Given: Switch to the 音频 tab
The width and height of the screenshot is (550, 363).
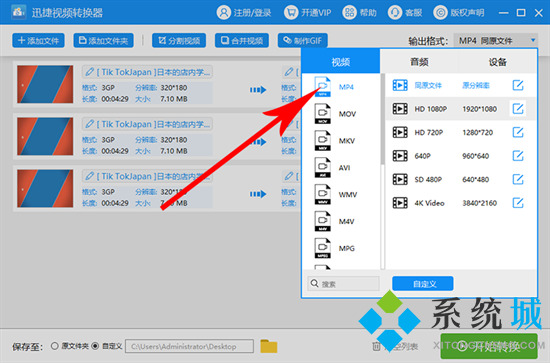Looking at the screenshot, I should click(419, 62).
